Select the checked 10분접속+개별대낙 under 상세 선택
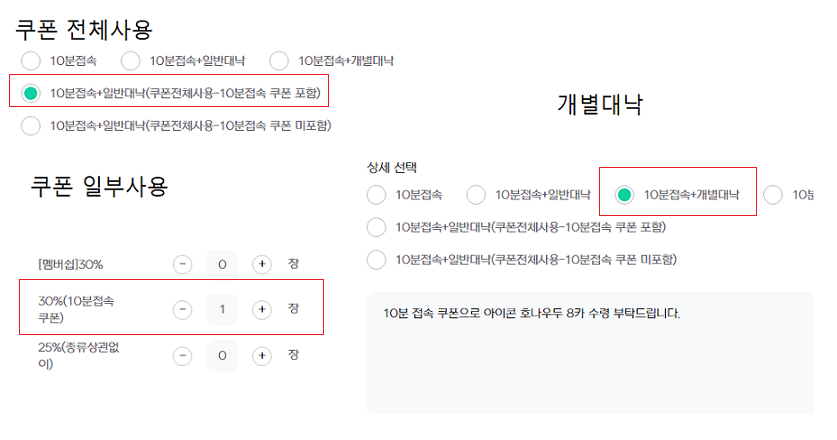 (x=625, y=194)
